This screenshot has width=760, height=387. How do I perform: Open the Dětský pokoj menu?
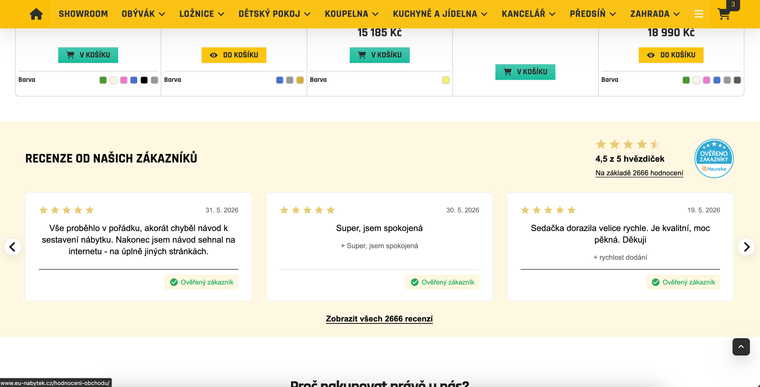pyautogui.click(x=274, y=14)
